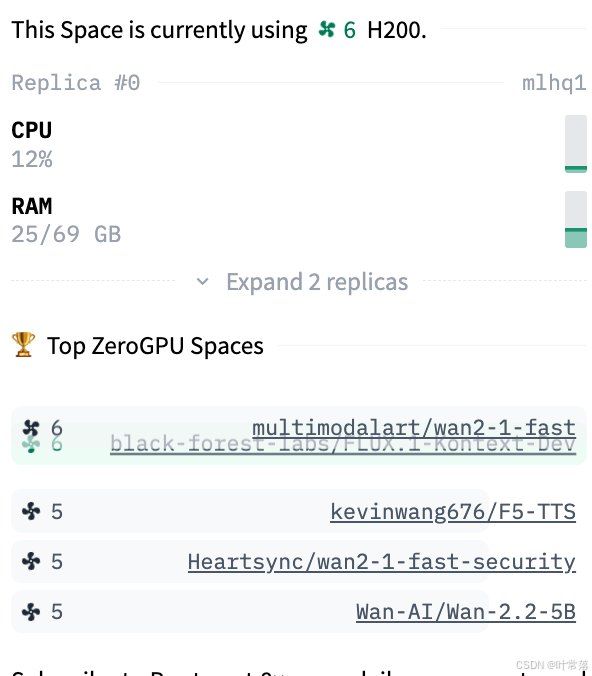
Task: Click fan icon in kevinwang676/F5-TTS row
Action: 31,512
